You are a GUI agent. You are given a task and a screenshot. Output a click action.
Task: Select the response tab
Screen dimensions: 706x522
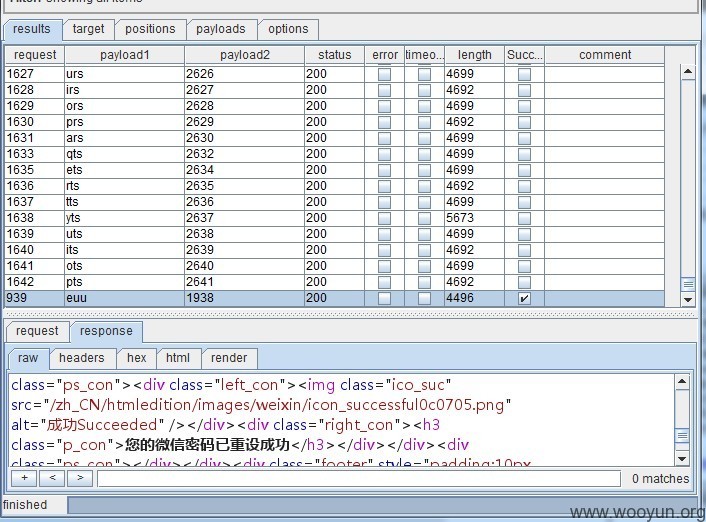[106, 331]
